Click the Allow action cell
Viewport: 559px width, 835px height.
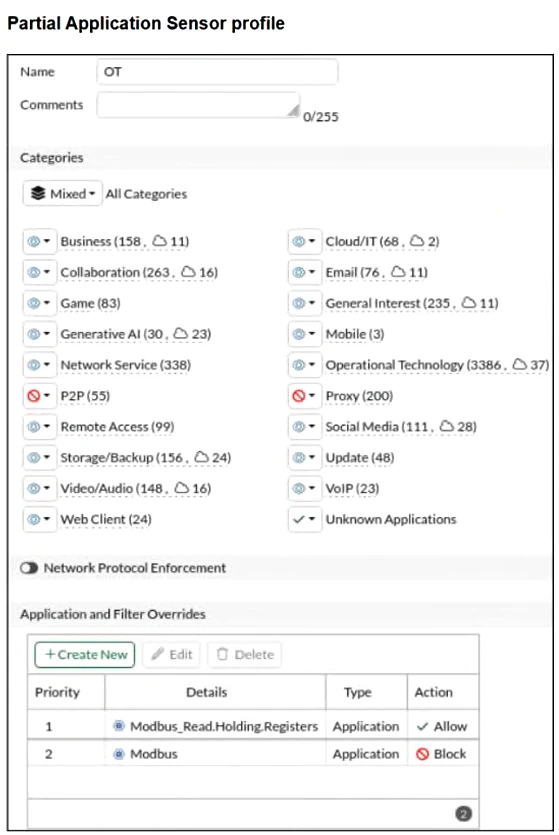tap(442, 726)
